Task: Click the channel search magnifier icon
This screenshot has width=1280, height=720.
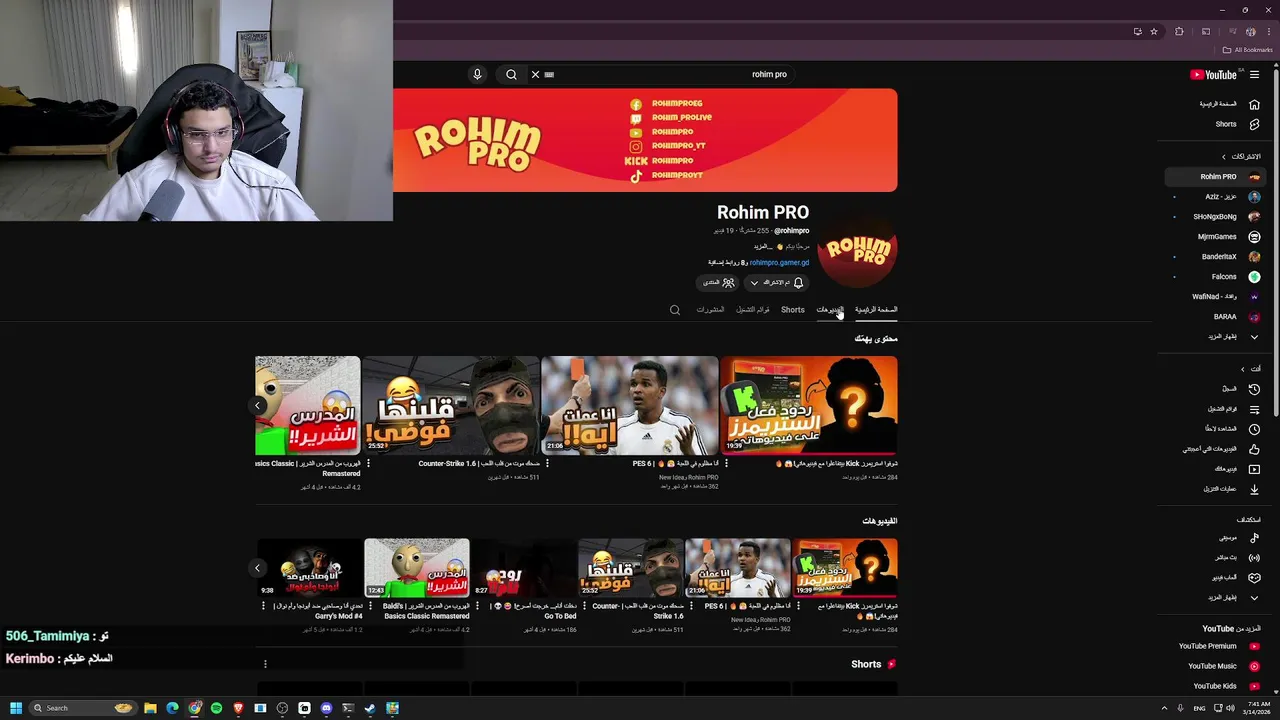Action: [675, 310]
